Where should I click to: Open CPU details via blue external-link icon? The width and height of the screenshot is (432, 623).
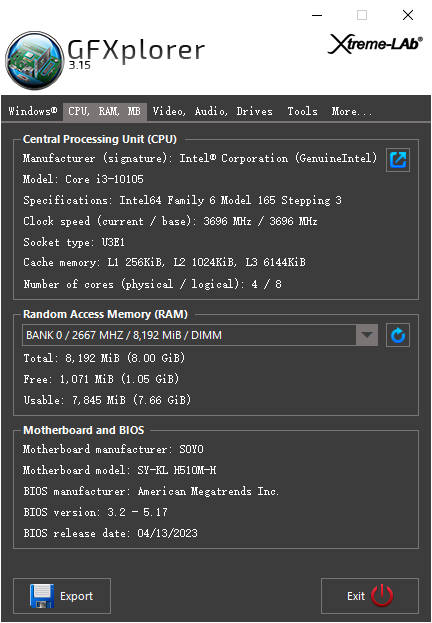point(398,160)
